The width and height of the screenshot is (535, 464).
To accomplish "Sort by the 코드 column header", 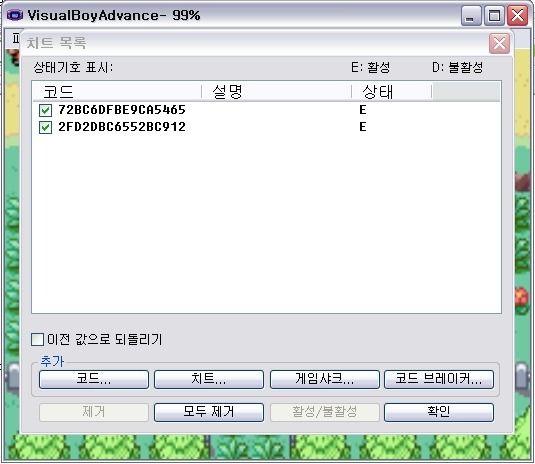I will pyautogui.click(x=117, y=91).
